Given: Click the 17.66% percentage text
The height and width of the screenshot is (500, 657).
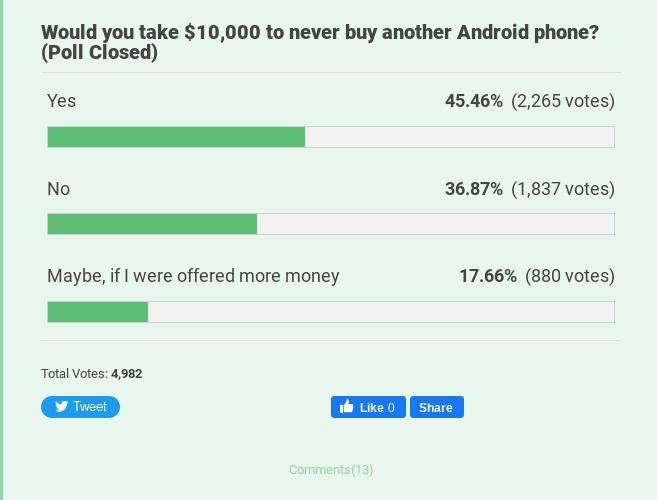Looking at the screenshot, I should point(488,276).
